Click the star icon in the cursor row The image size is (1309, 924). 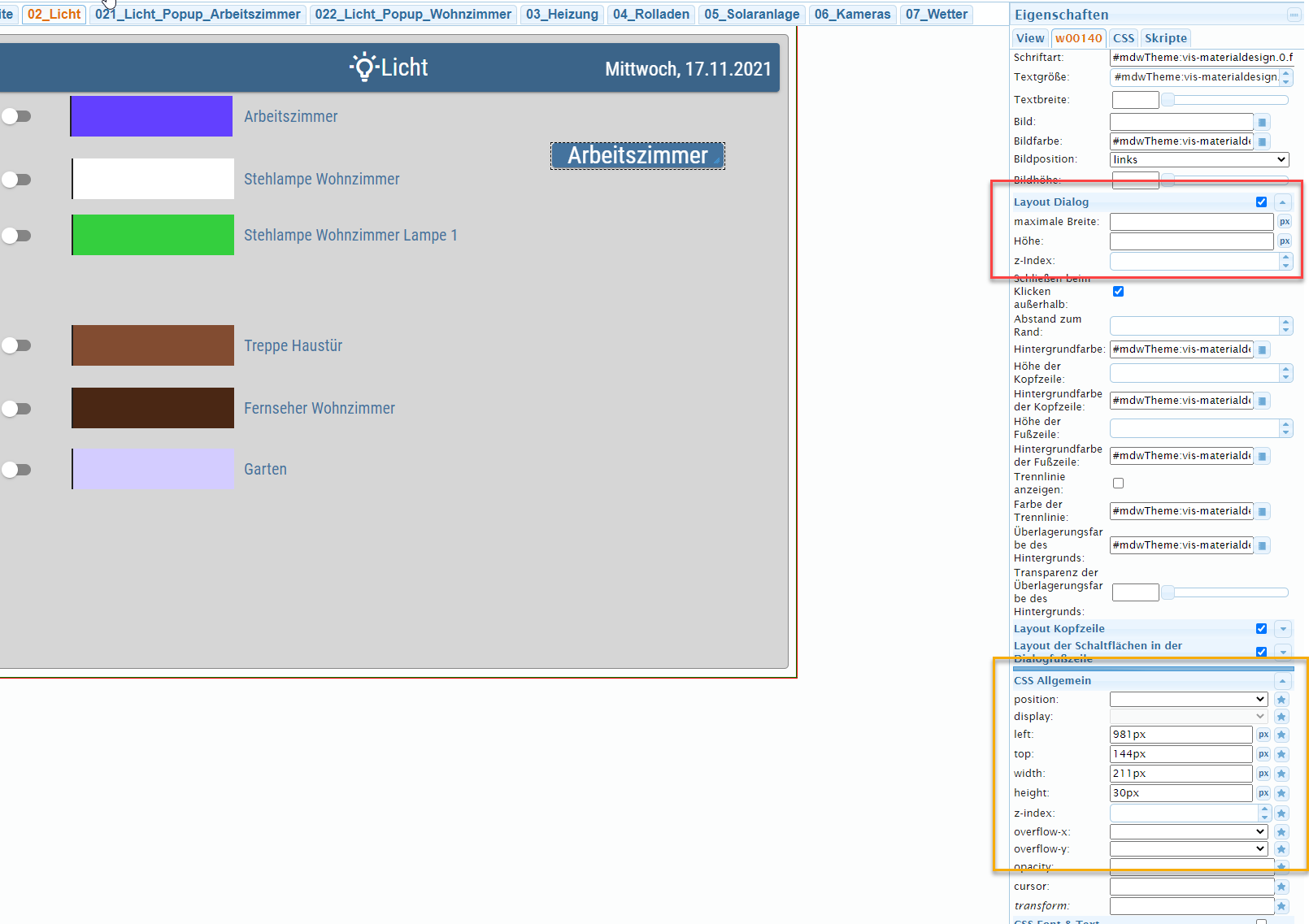pyautogui.click(x=1282, y=887)
